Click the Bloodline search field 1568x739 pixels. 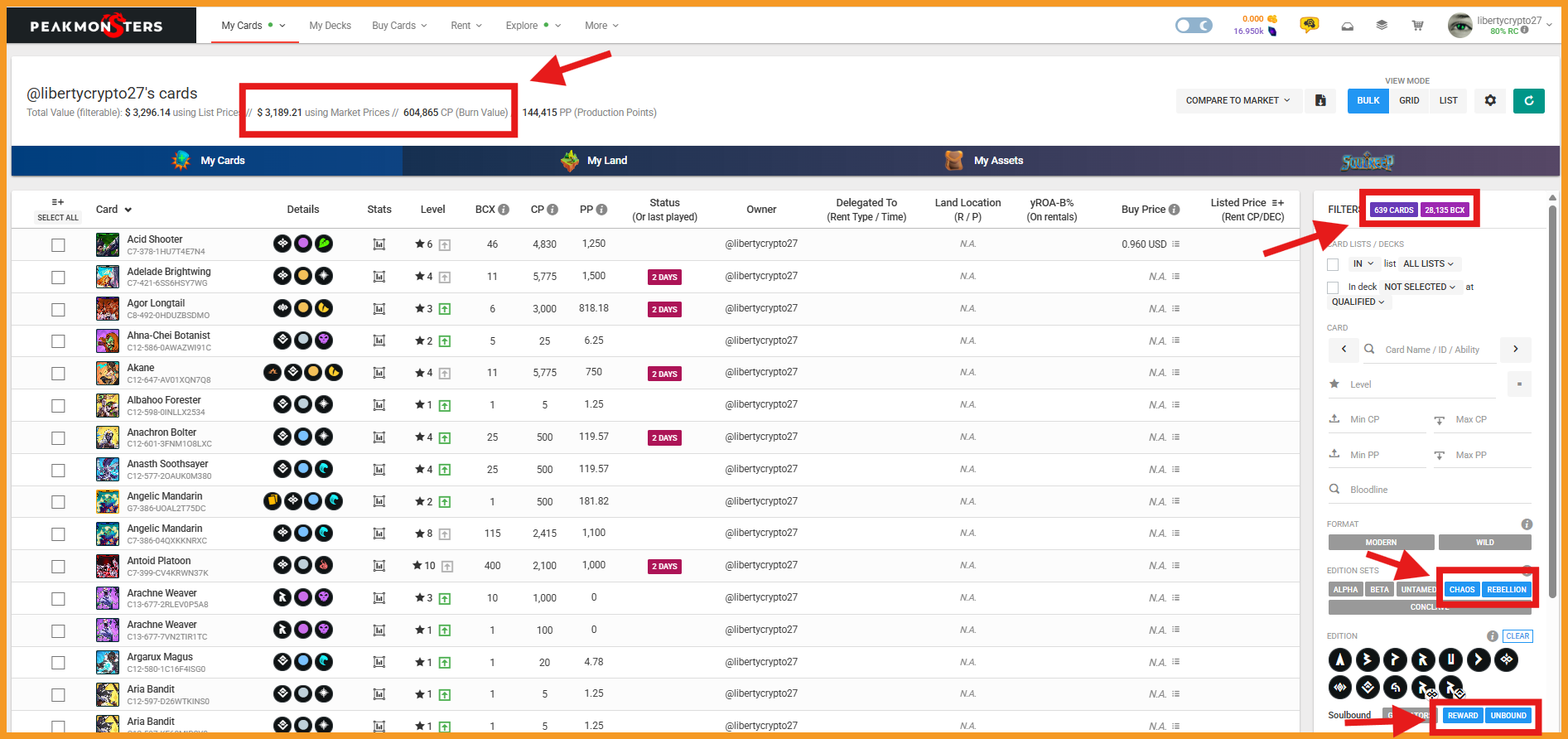tap(1429, 490)
